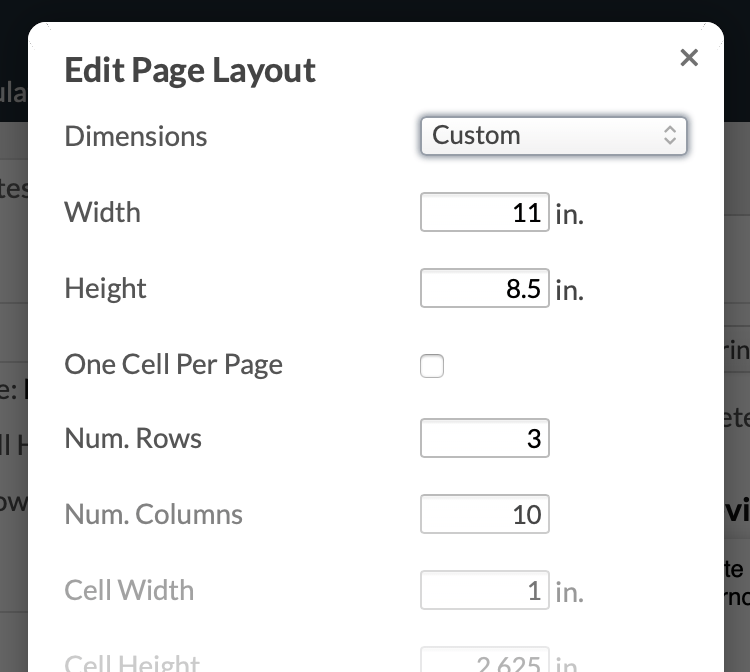Open the Dimensions dropdown set to Custom
The height and width of the screenshot is (672, 750).
(x=553, y=136)
